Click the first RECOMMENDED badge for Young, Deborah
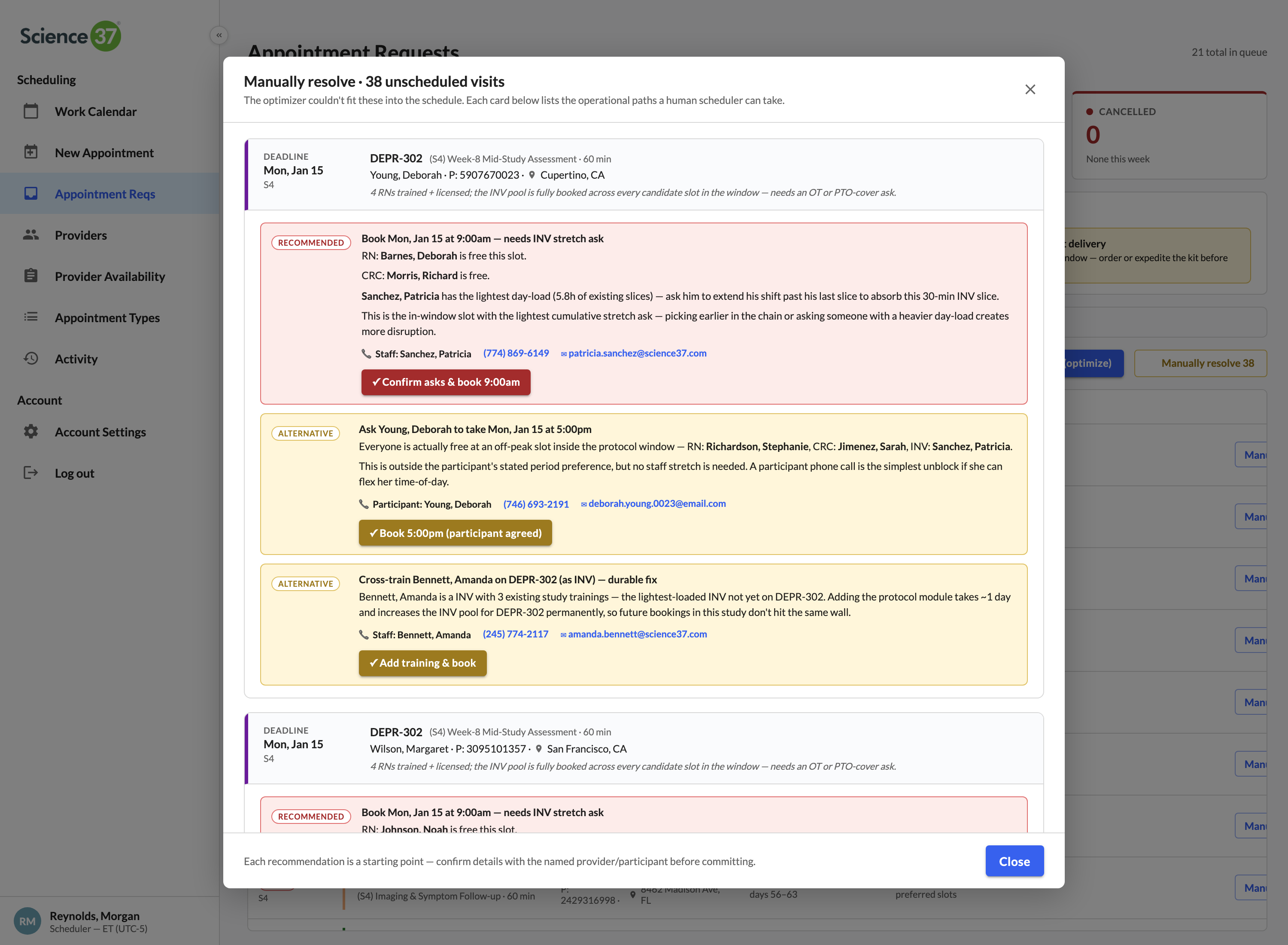Image resolution: width=1288 pixels, height=945 pixels. pos(311,243)
